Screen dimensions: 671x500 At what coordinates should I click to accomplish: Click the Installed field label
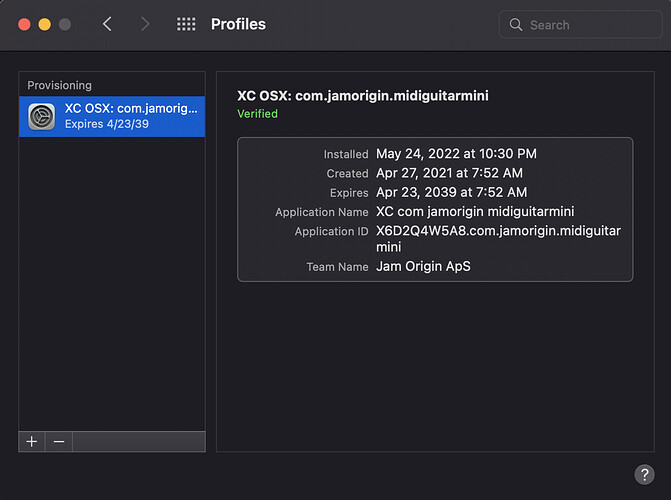(x=346, y=154)
